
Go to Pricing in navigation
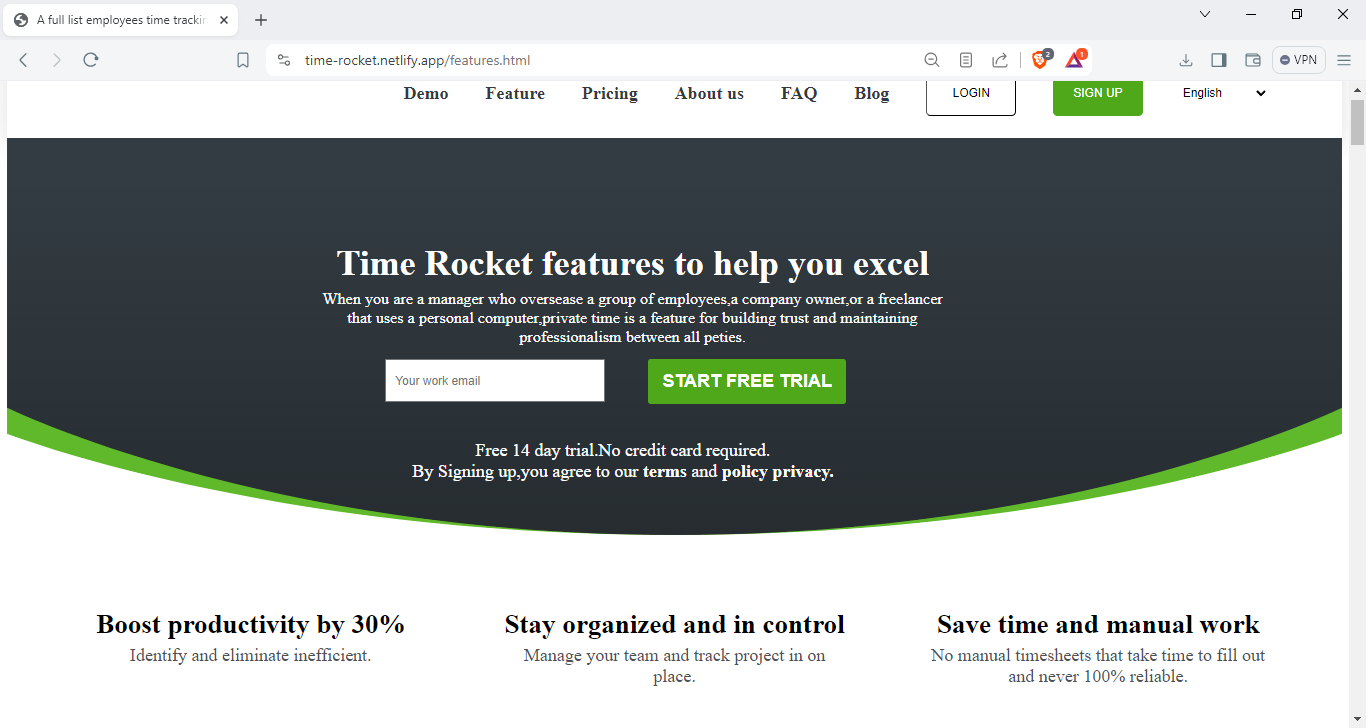(x=609, y=93)
